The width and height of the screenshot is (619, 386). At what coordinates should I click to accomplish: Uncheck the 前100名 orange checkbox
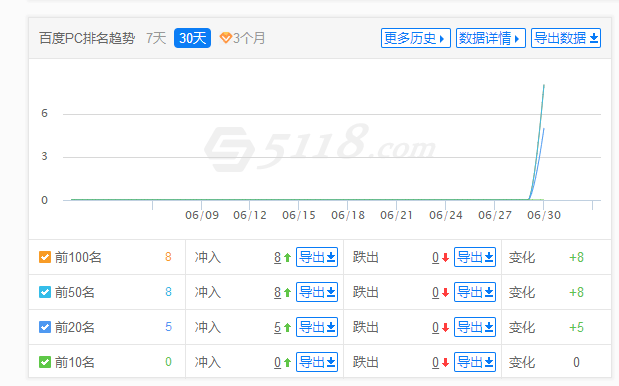45,257
